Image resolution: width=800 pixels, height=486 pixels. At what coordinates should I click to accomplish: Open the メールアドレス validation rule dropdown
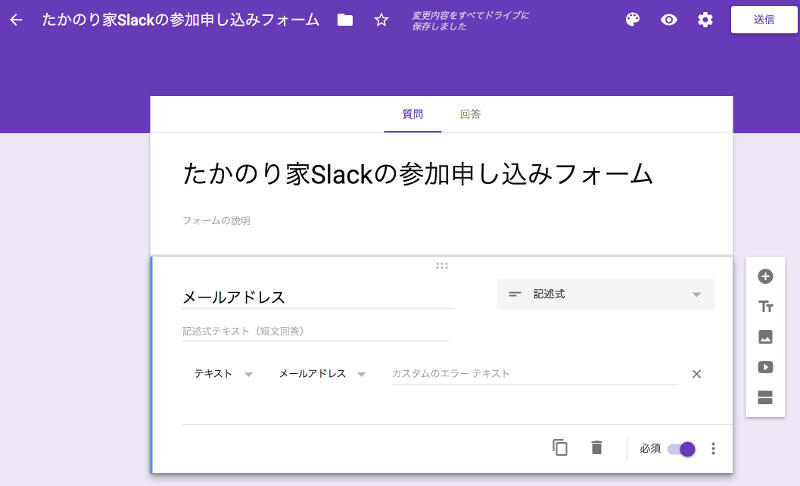322,374
